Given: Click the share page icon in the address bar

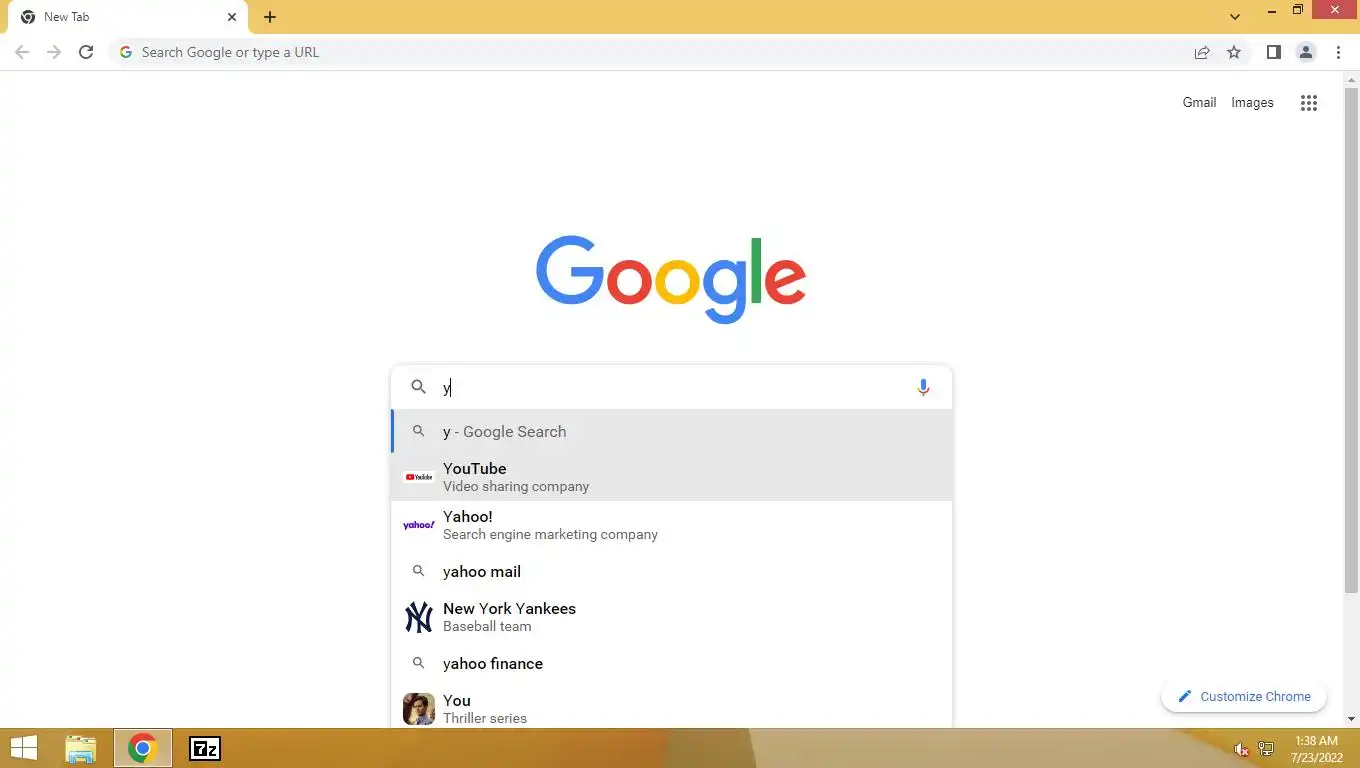Looking at the screenshot, I should (x=1202, y=52).
